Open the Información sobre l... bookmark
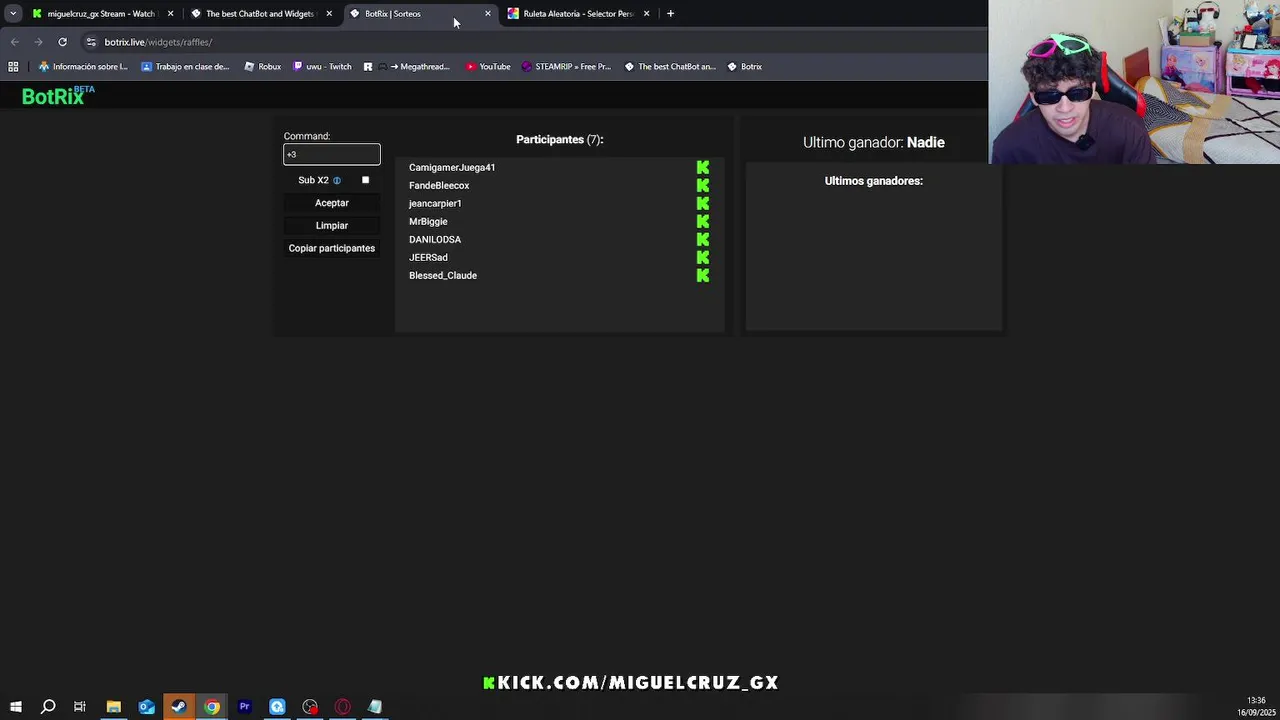The image size is (1280, 720). 83,67
